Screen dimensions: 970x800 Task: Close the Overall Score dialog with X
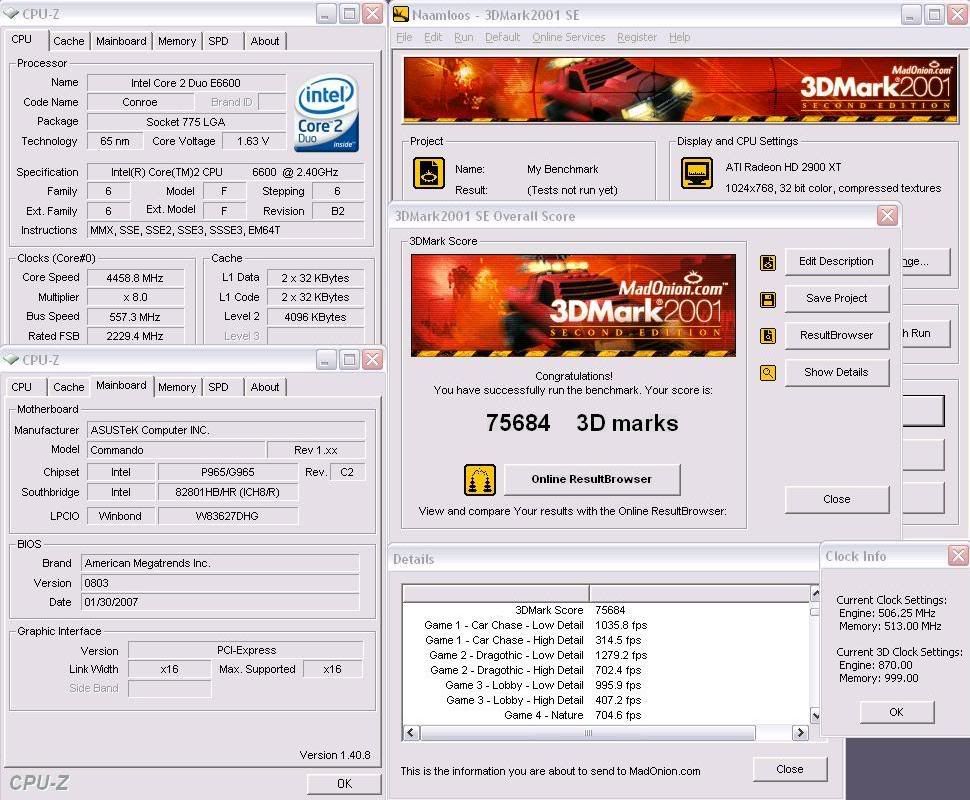[x=887, y=215]
